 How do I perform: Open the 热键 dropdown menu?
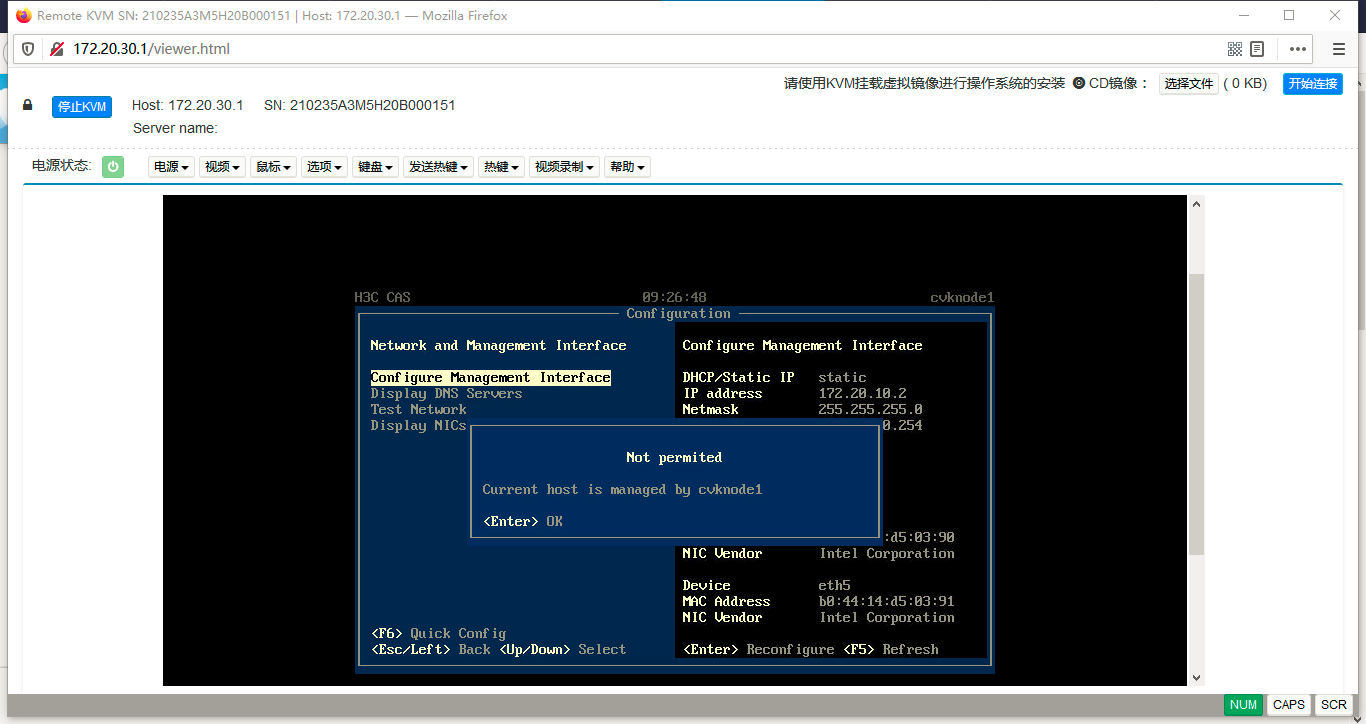502,167
